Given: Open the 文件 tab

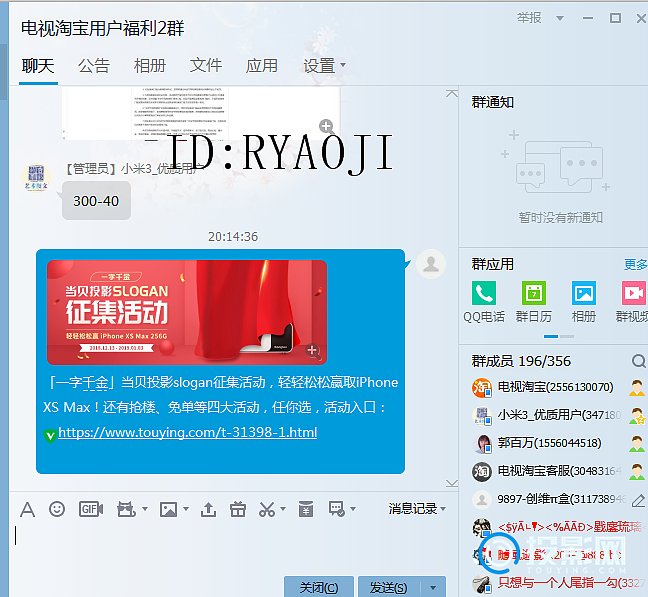Looking at the screenshot, I should pyautogui.click(x=206, y=66).
